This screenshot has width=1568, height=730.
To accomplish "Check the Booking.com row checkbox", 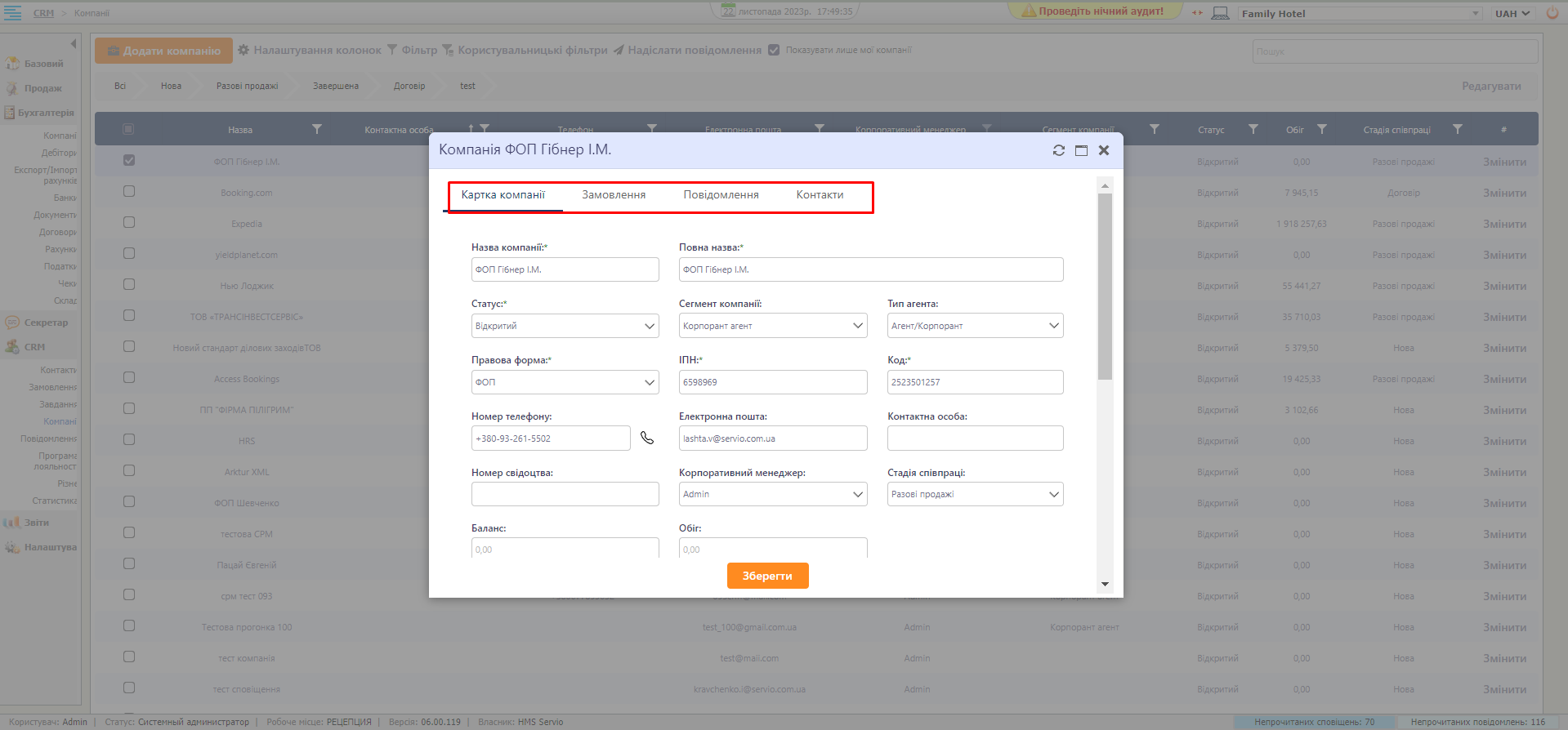I will click(129, 191).
